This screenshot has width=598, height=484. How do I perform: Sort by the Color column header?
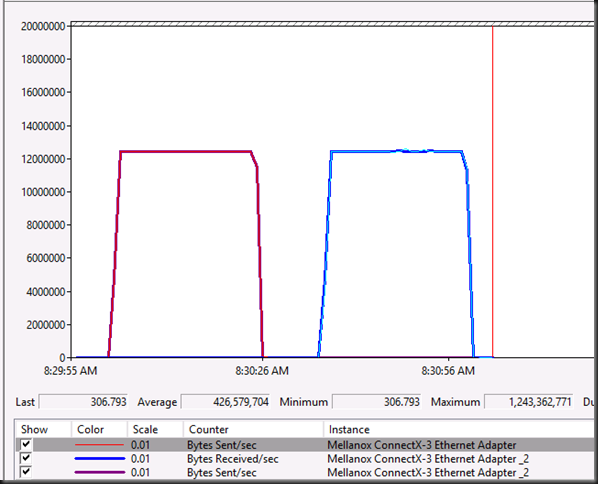[x=90, y=429]
